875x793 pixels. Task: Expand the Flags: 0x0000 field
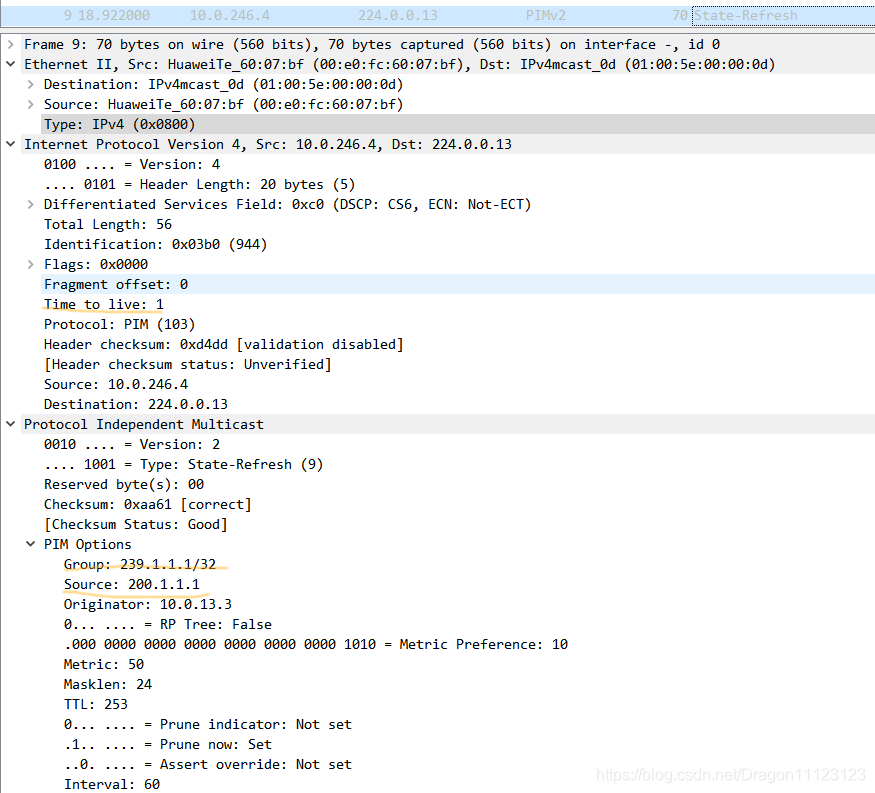click(31, 264)
